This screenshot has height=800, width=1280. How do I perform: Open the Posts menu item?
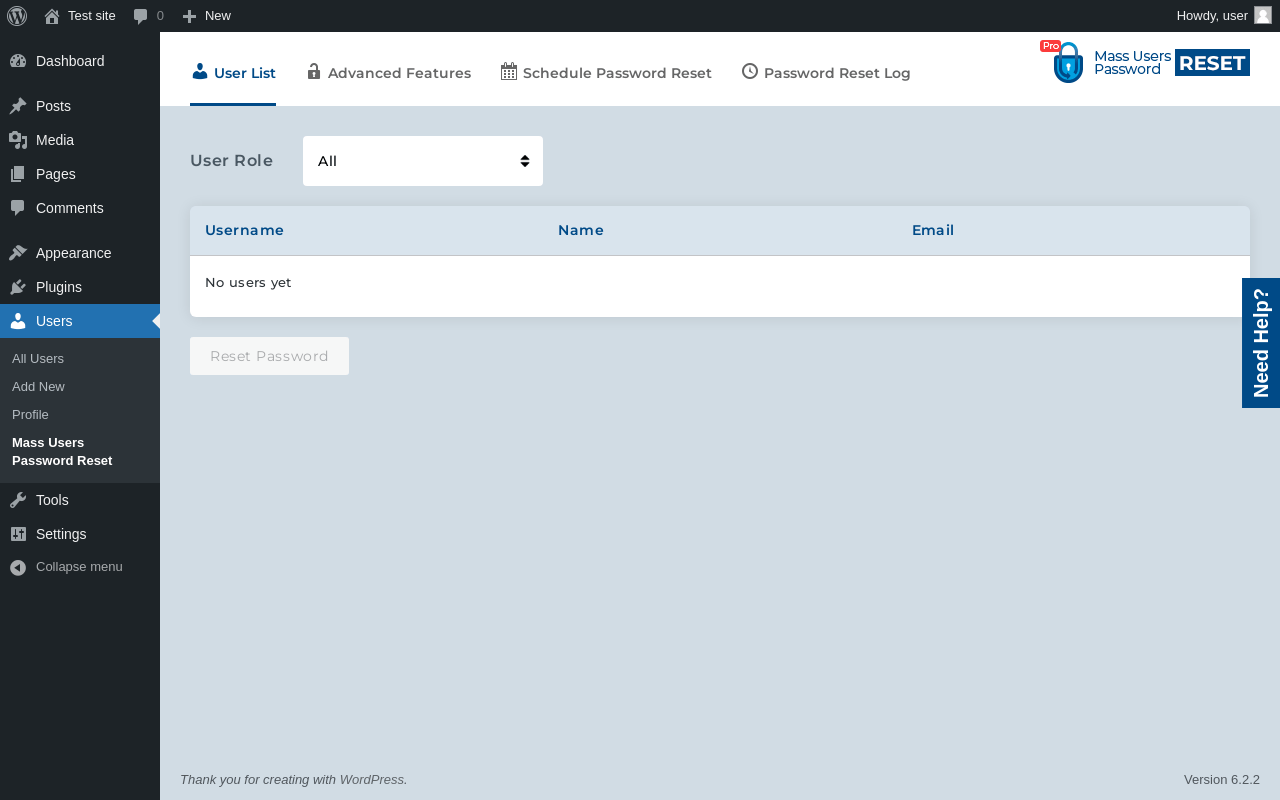click(x=80, y=106)
